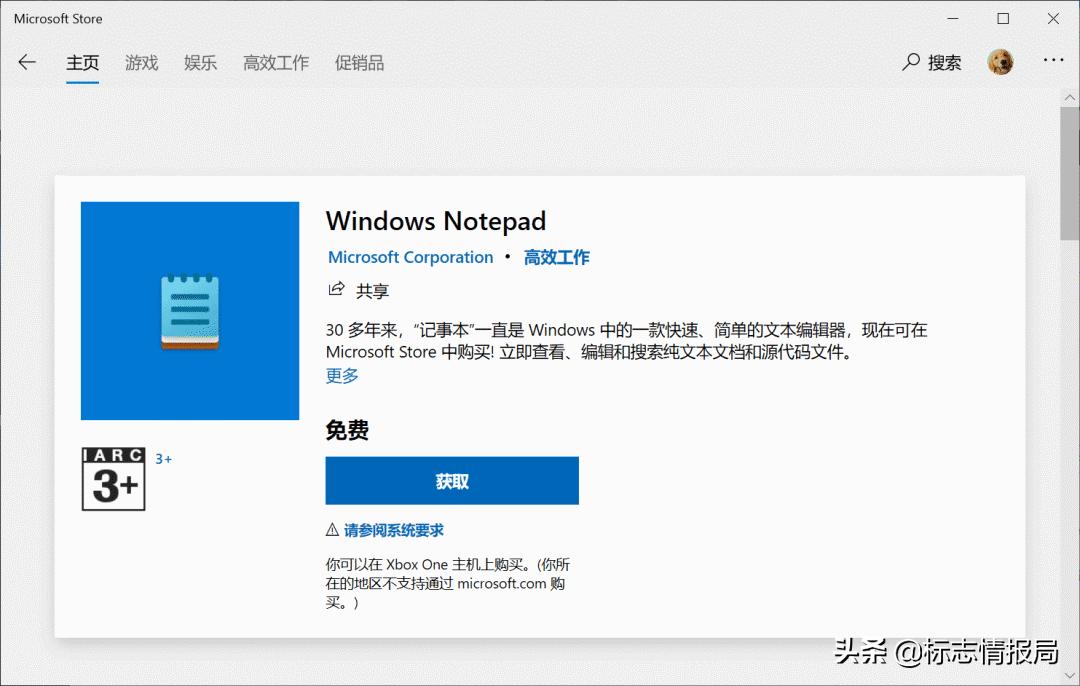Open the 高效工作 category link
Screen dimensions: 1080x686
[x=557, y=258]
